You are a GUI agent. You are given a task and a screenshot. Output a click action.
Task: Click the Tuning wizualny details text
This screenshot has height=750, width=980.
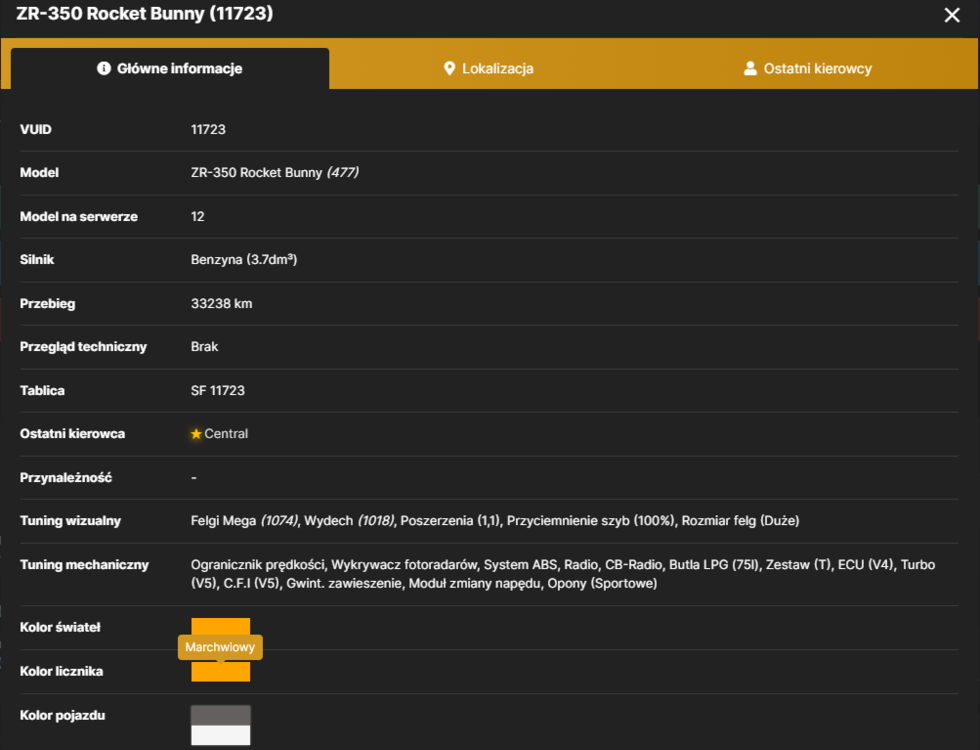click(x=495, y=521)
